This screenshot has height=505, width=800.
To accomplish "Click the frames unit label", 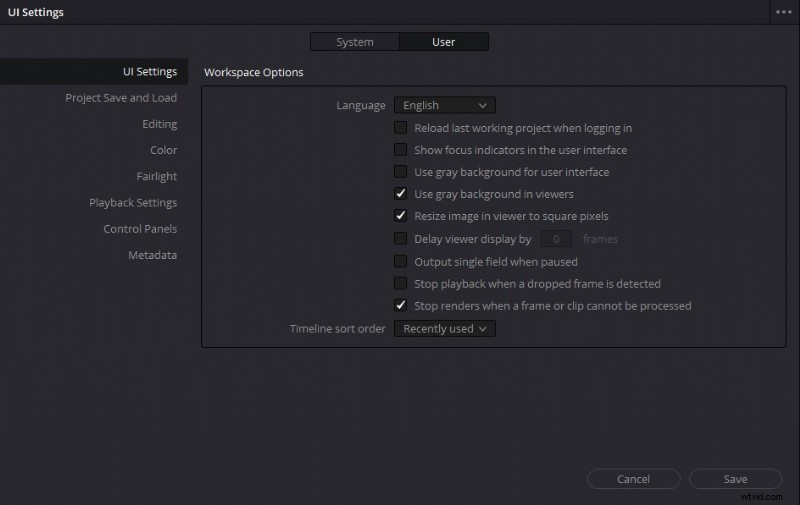I will tap(600, 239).
